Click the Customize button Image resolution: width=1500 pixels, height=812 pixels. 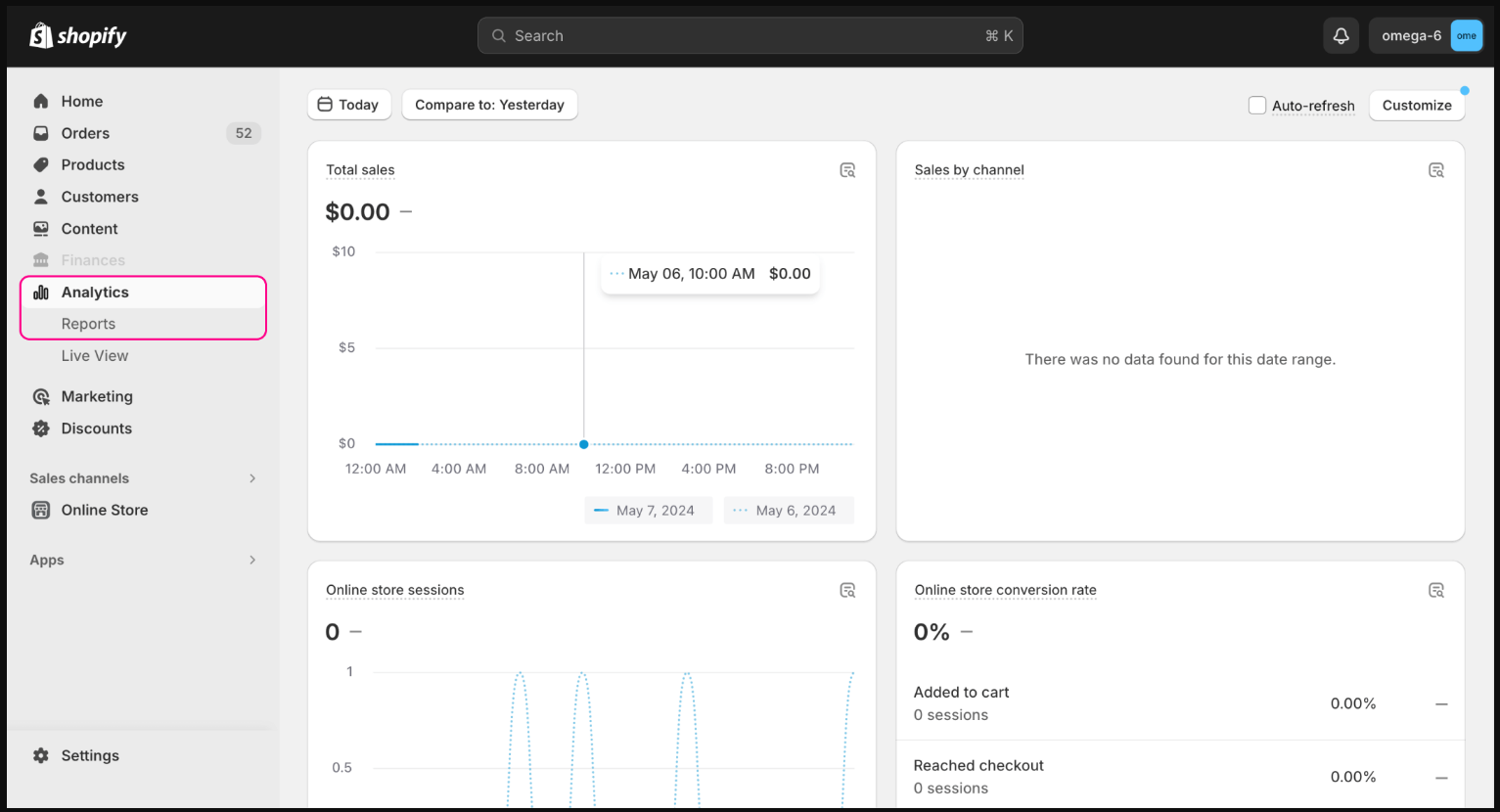point(1417,105)
